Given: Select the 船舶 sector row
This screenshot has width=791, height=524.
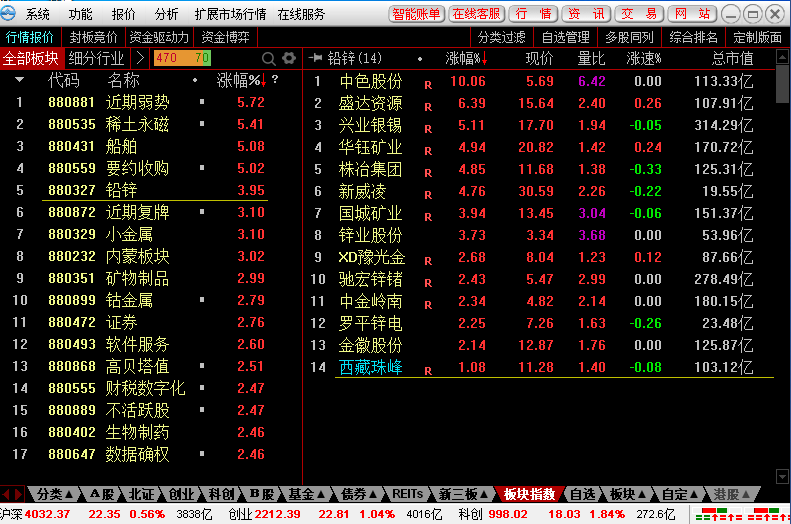Looking at the screenshot, I should click(151, 146).
